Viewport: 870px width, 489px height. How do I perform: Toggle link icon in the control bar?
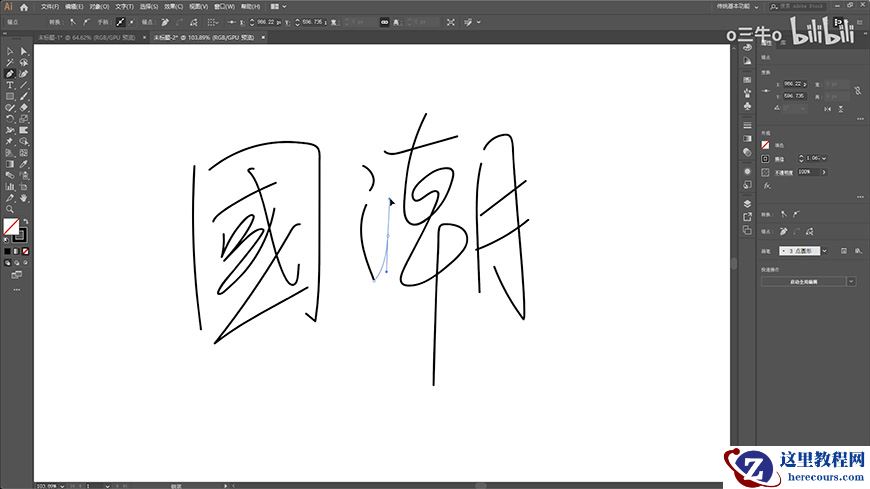tap(384, 22)
